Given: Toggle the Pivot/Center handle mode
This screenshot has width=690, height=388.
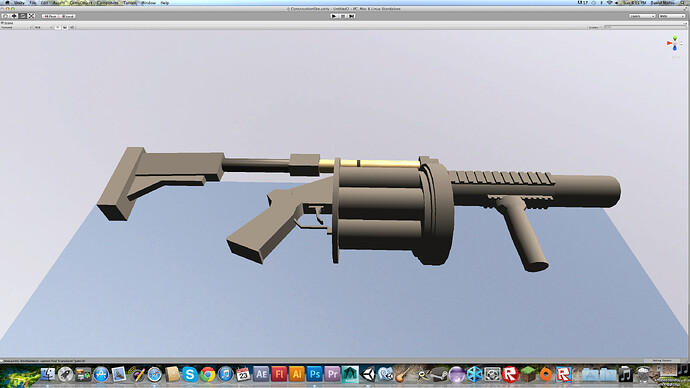Looking at the screenshot, I should pyautogui.click(x=50, y=16).
